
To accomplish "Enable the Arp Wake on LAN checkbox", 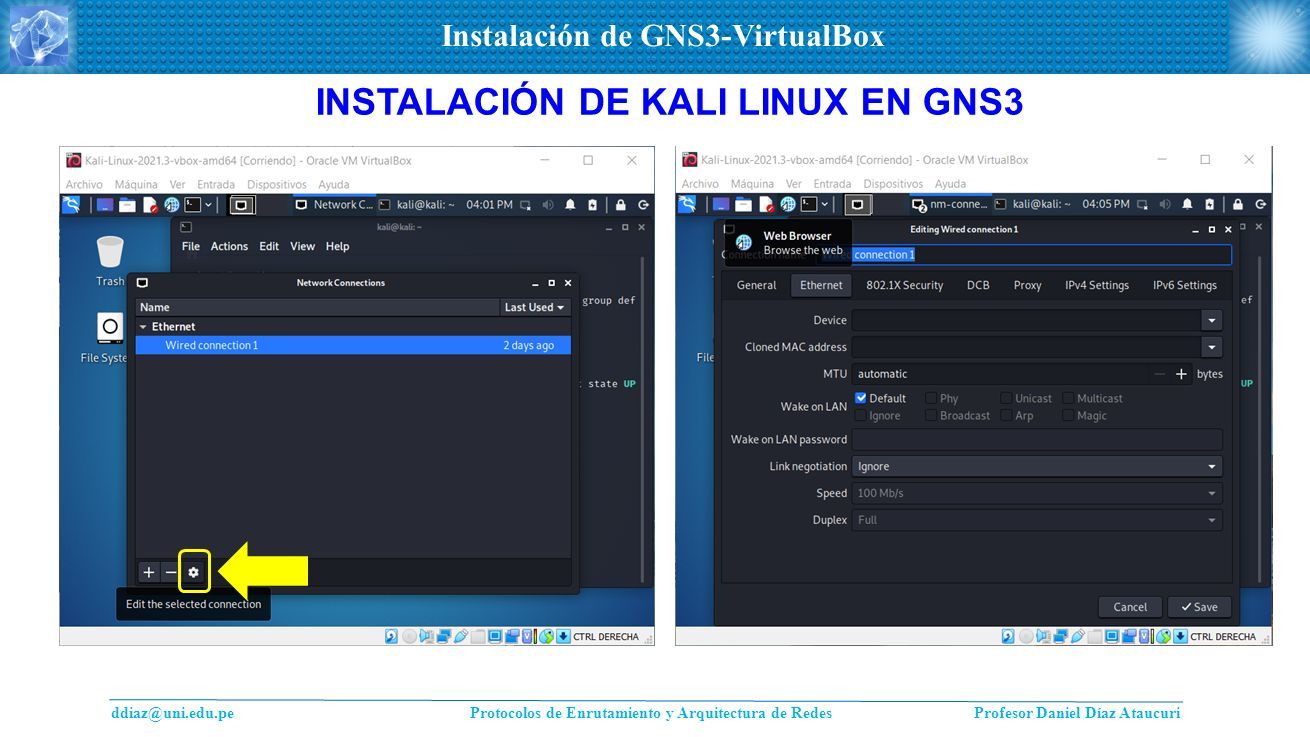I will pos(1006,415).
